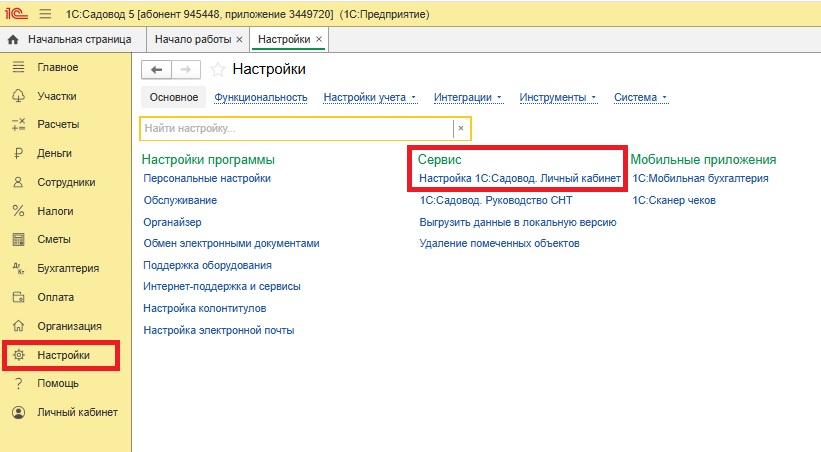Screen dimensions: 821x452
Task: Click the Оплата wallet icon
Action: point(18,297)
